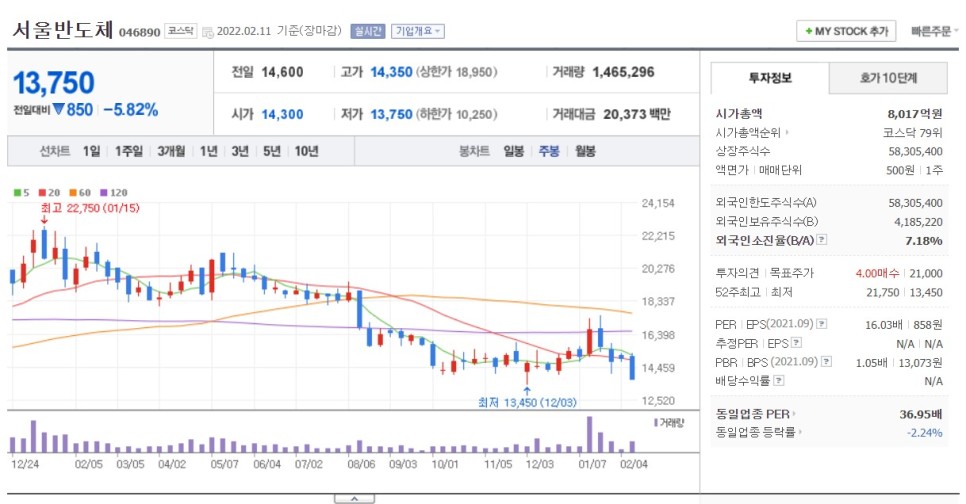Select the 5년 line chart period
966x504 pixels.
pos(272,151)
